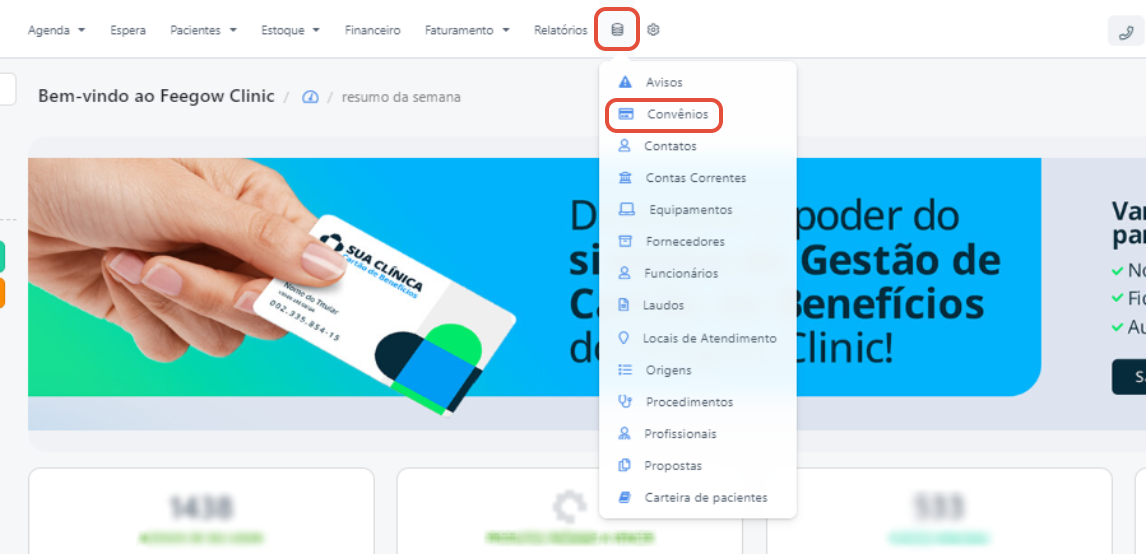Click the Contatos person icon
Screen dimensions: 1146x554
pos(624,145)
